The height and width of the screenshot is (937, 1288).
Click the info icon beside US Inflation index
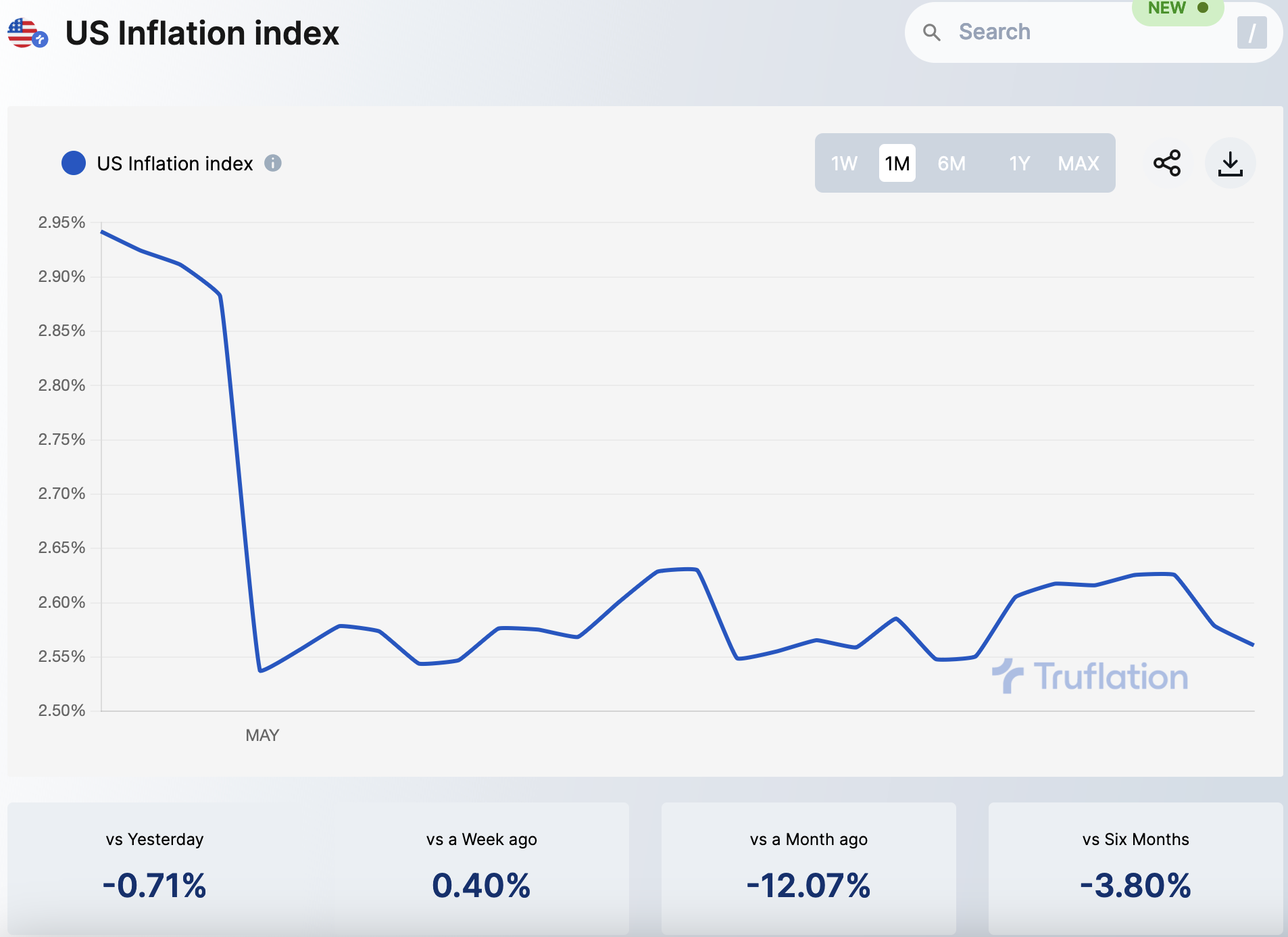pyautogui.click(x=272, y=163)
